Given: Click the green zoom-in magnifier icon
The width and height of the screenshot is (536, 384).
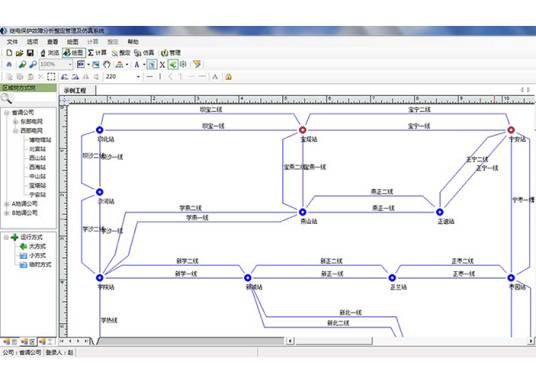Looking at the screenshot, I should (22, 64).
